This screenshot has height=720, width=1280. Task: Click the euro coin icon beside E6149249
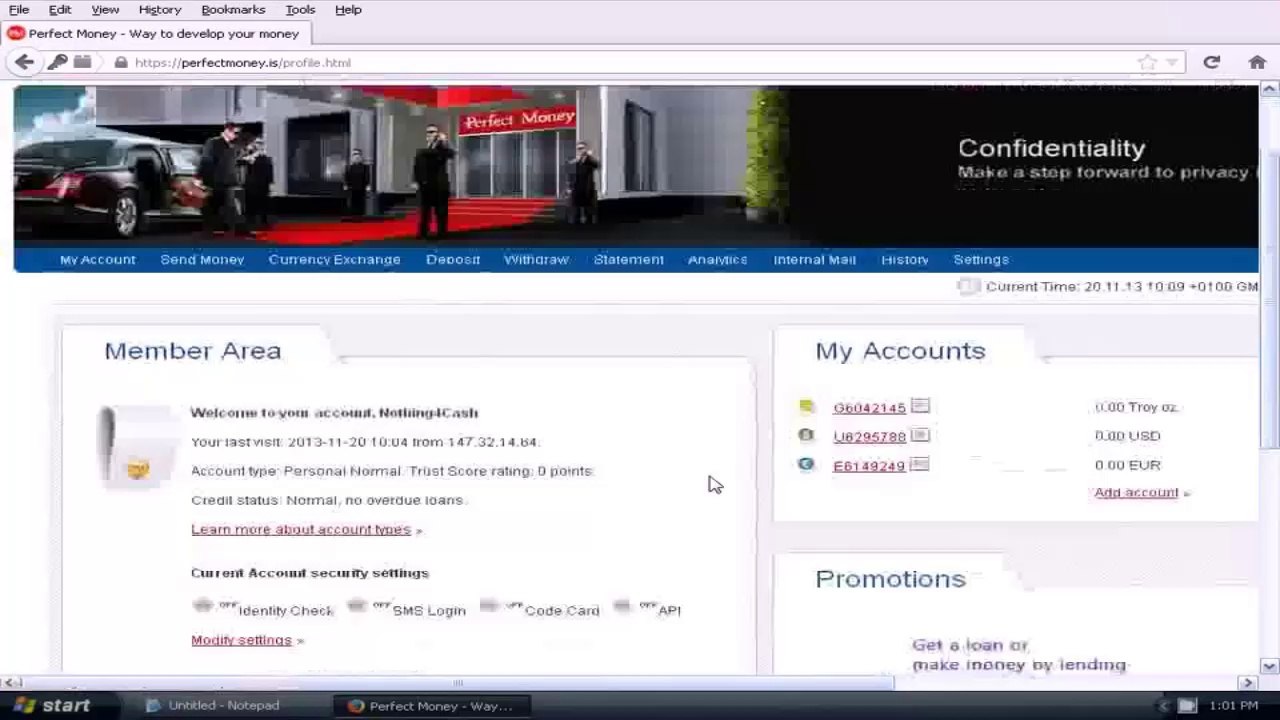coord(807,464)
